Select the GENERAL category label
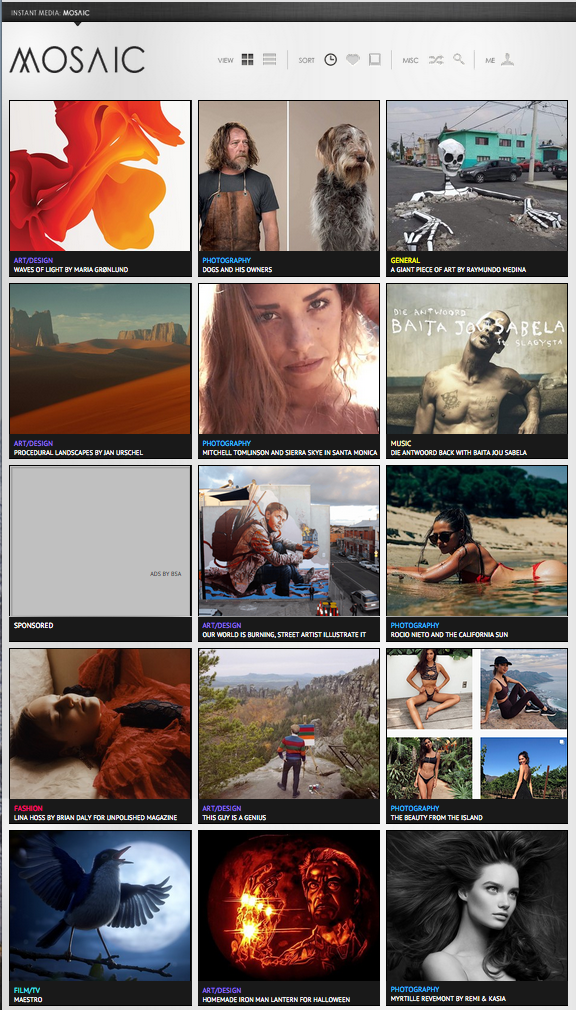 (405, 260)
